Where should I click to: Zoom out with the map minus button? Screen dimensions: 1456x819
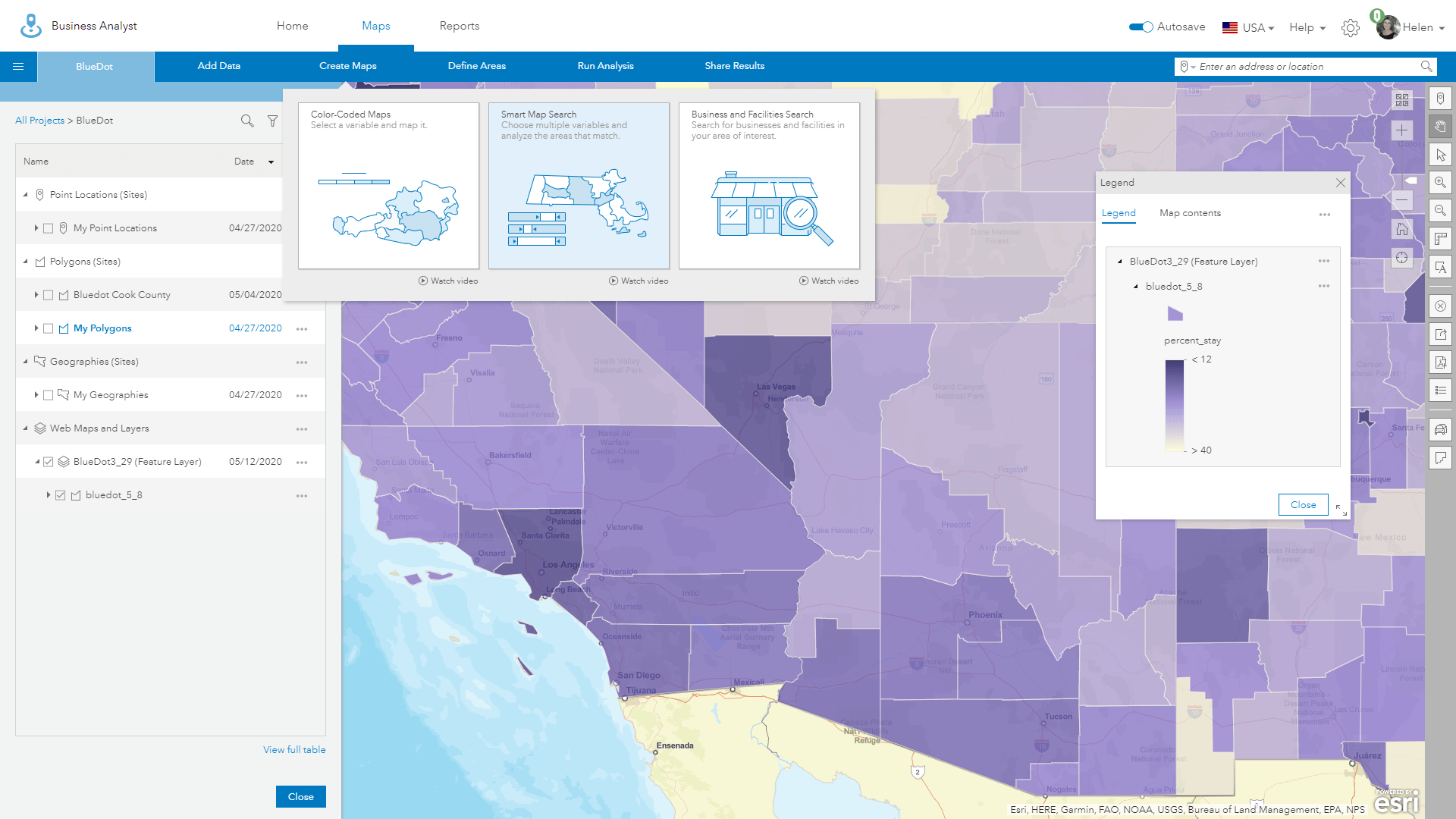tap(1401, 200)
